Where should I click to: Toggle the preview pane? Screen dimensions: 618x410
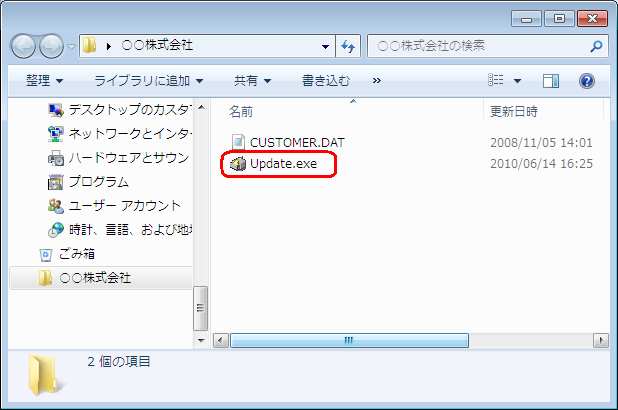tap(551, 81)
